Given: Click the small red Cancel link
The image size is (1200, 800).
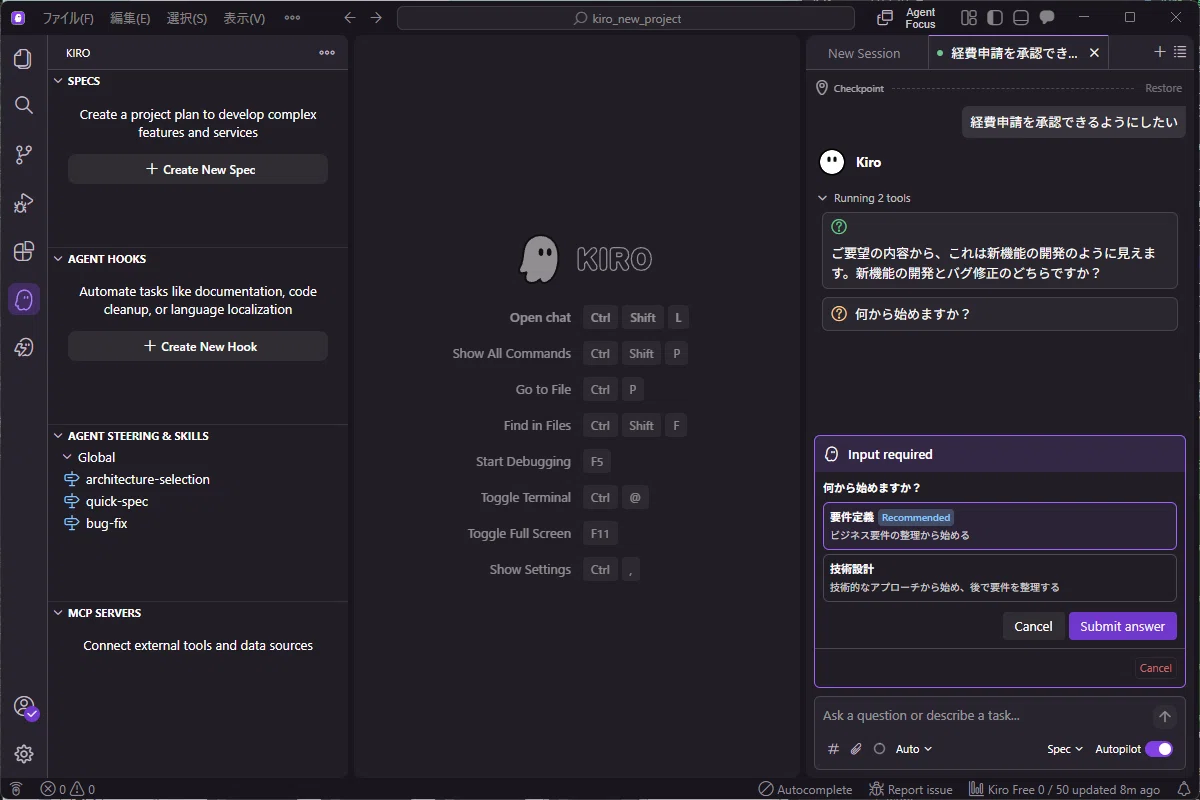Looking at the screenshot, I should 1155,668.
